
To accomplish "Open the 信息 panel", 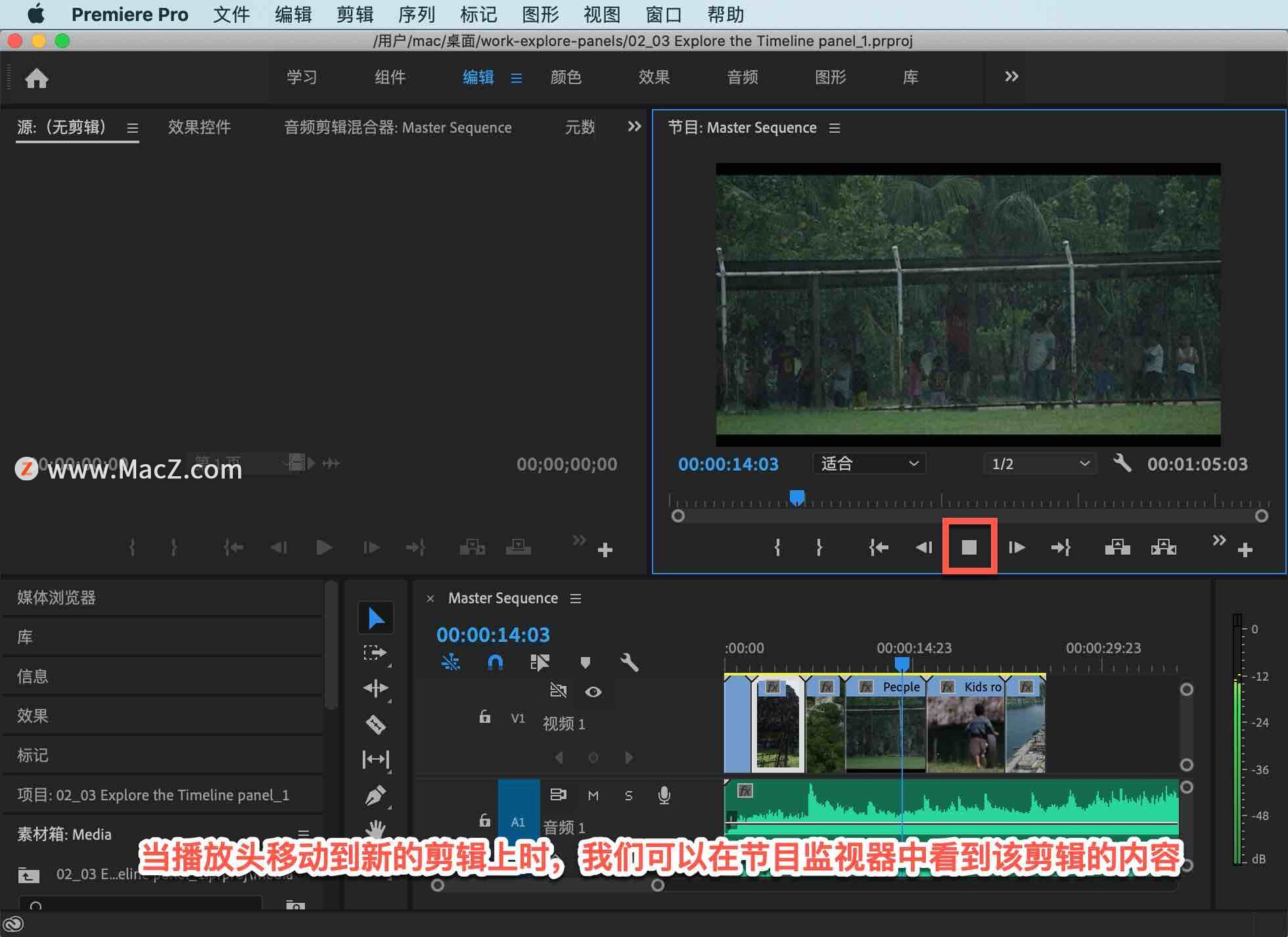I will (x=32, y=675).
